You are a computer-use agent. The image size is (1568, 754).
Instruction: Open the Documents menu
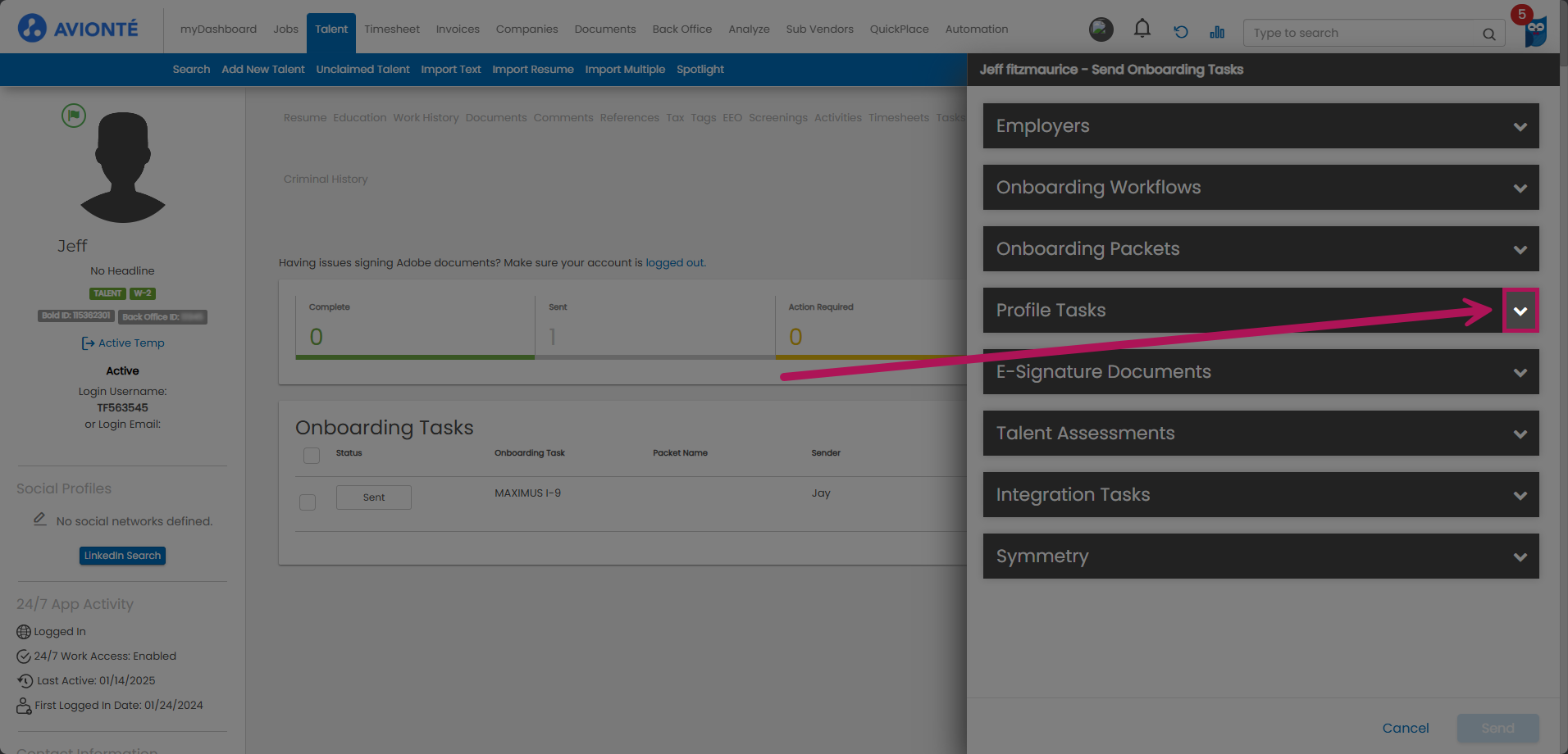(x=605, y=29)
